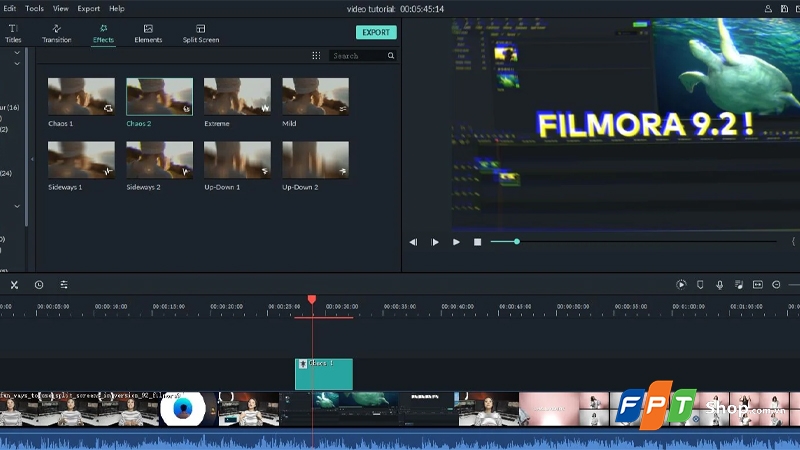800x450 pixels.
Task: Click the Stop button in preview
Action: click(478, 242)
